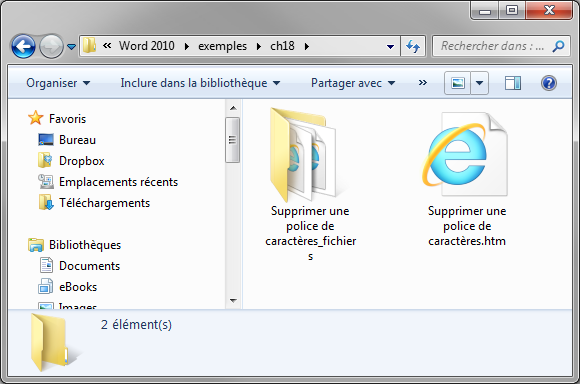Open the eBooks library
Image resolution: width=580 pixels, height=384 pixels.
(x=78, y=287)
